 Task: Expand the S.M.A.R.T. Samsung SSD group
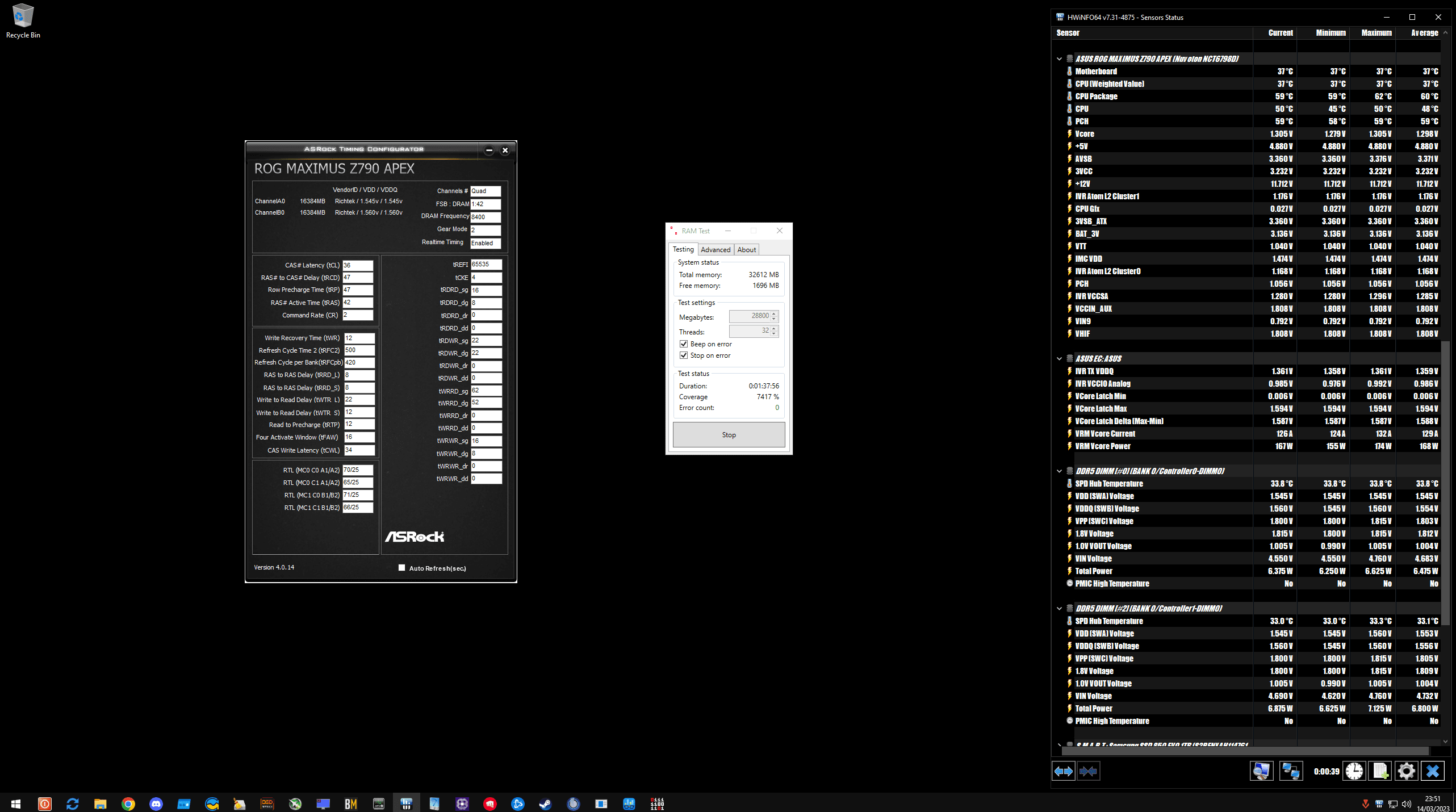pos(1059,744)
